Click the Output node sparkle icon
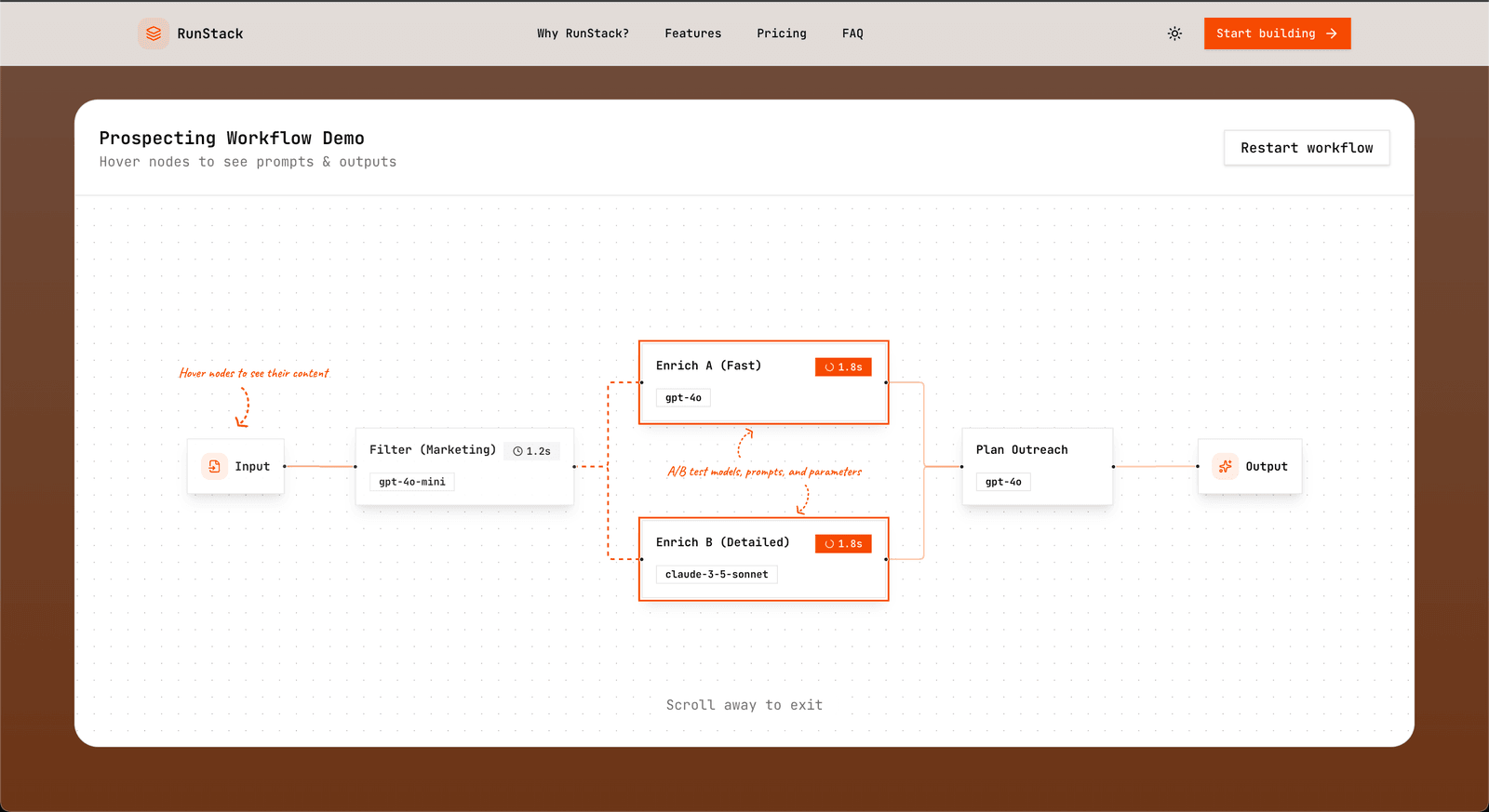Image resolution: width=1489 pixels, height=812 pixels. (x=1225, y=466)
